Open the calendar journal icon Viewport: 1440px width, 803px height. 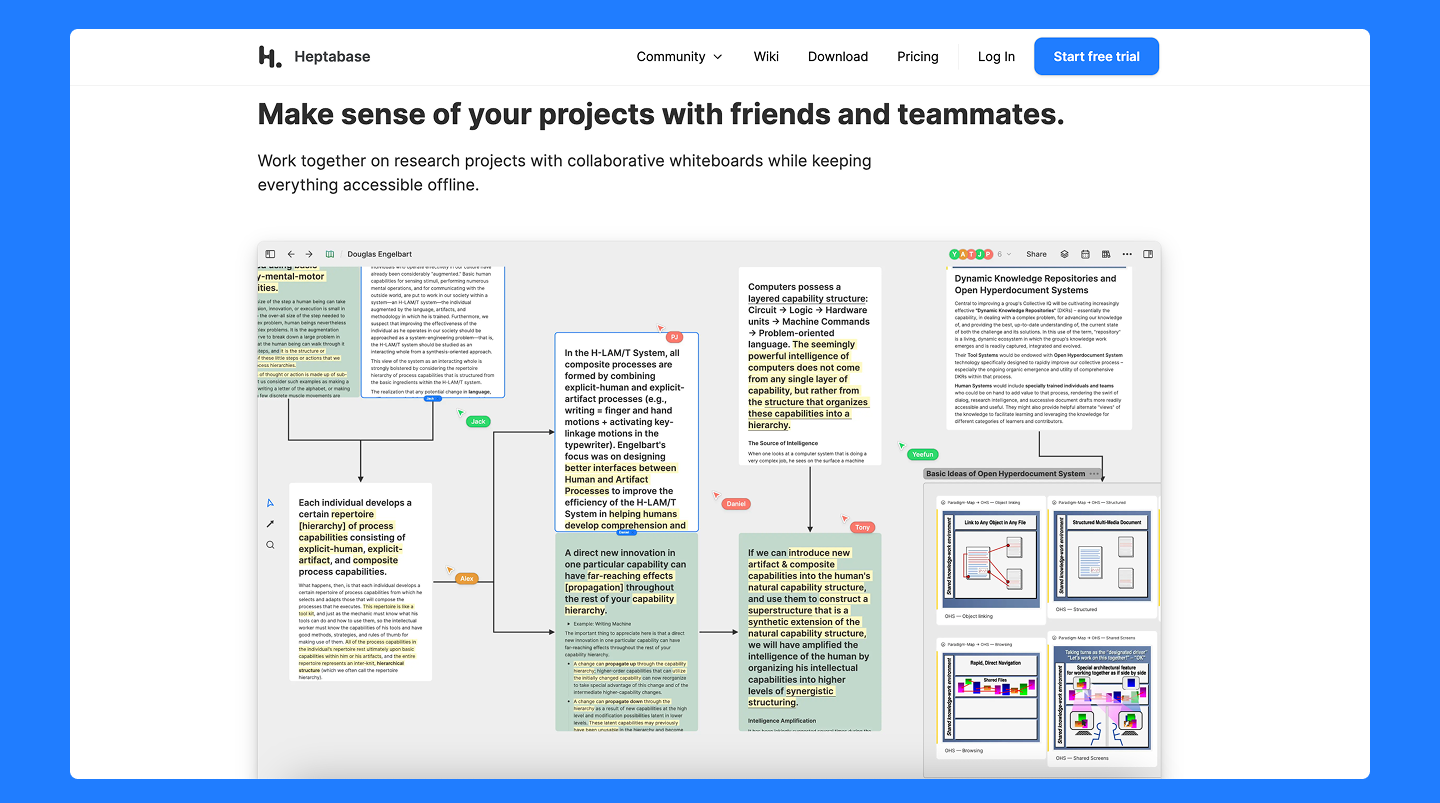[x=1085, y=254]
